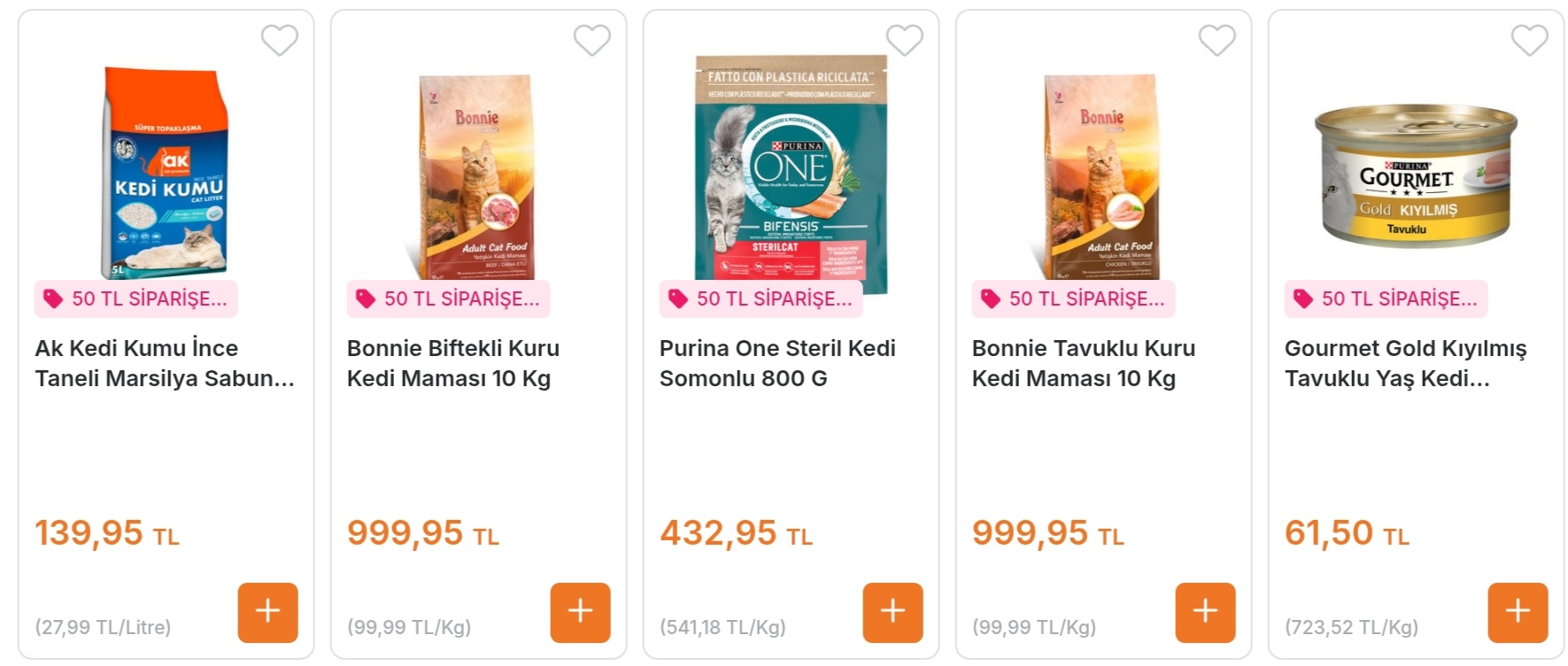The image size is (1568, 666).
Task: Favorite the Bonnie Tavuklu Kuru product
Action: [x=1217, y=40]
